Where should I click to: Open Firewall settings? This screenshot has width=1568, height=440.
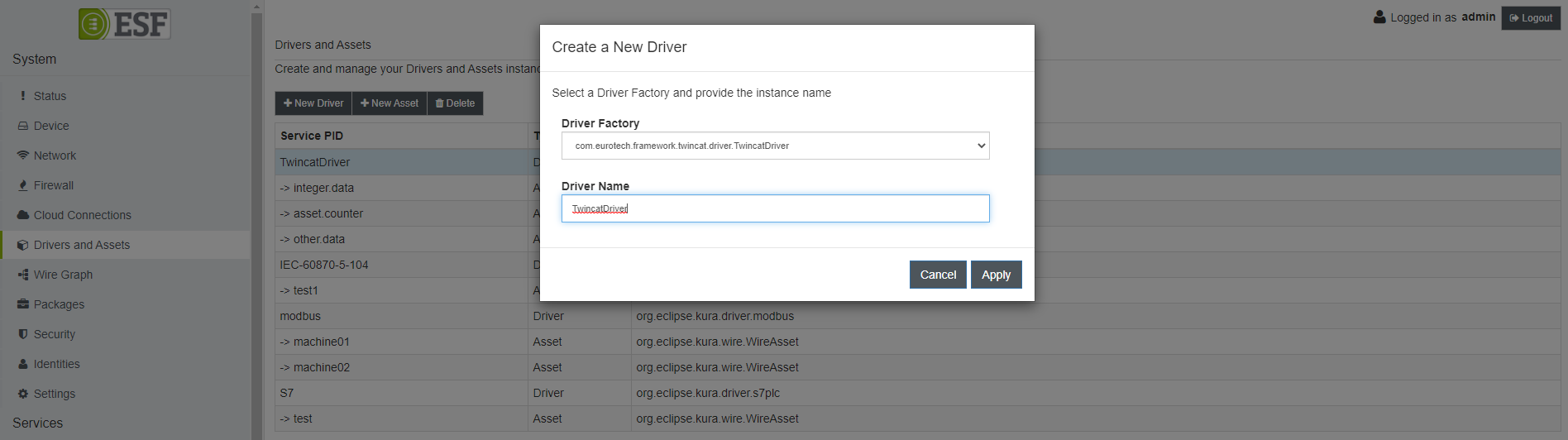coord(54,185)
